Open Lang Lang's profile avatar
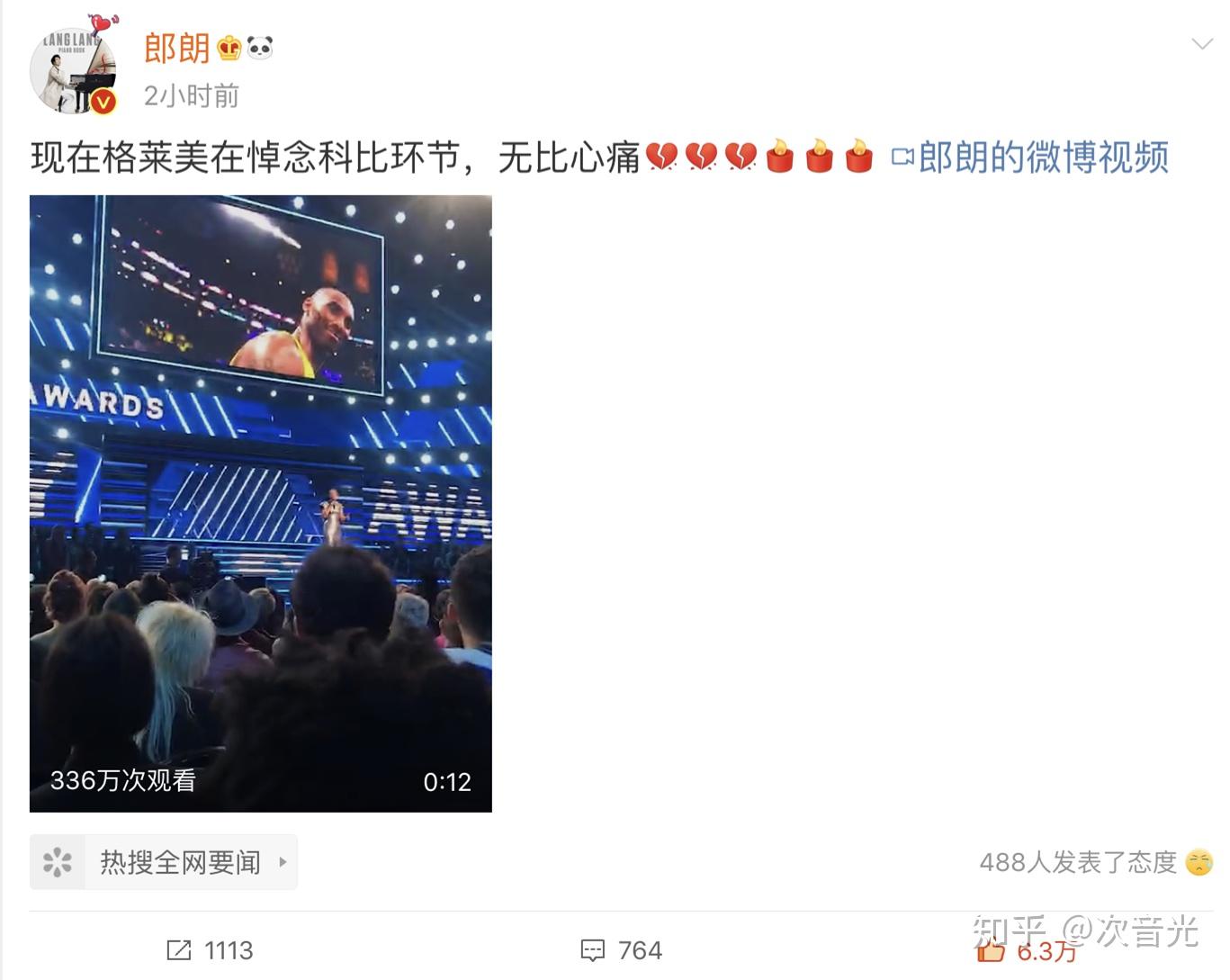This screenshot has width=1230, height=980. (x=73, y=70)
